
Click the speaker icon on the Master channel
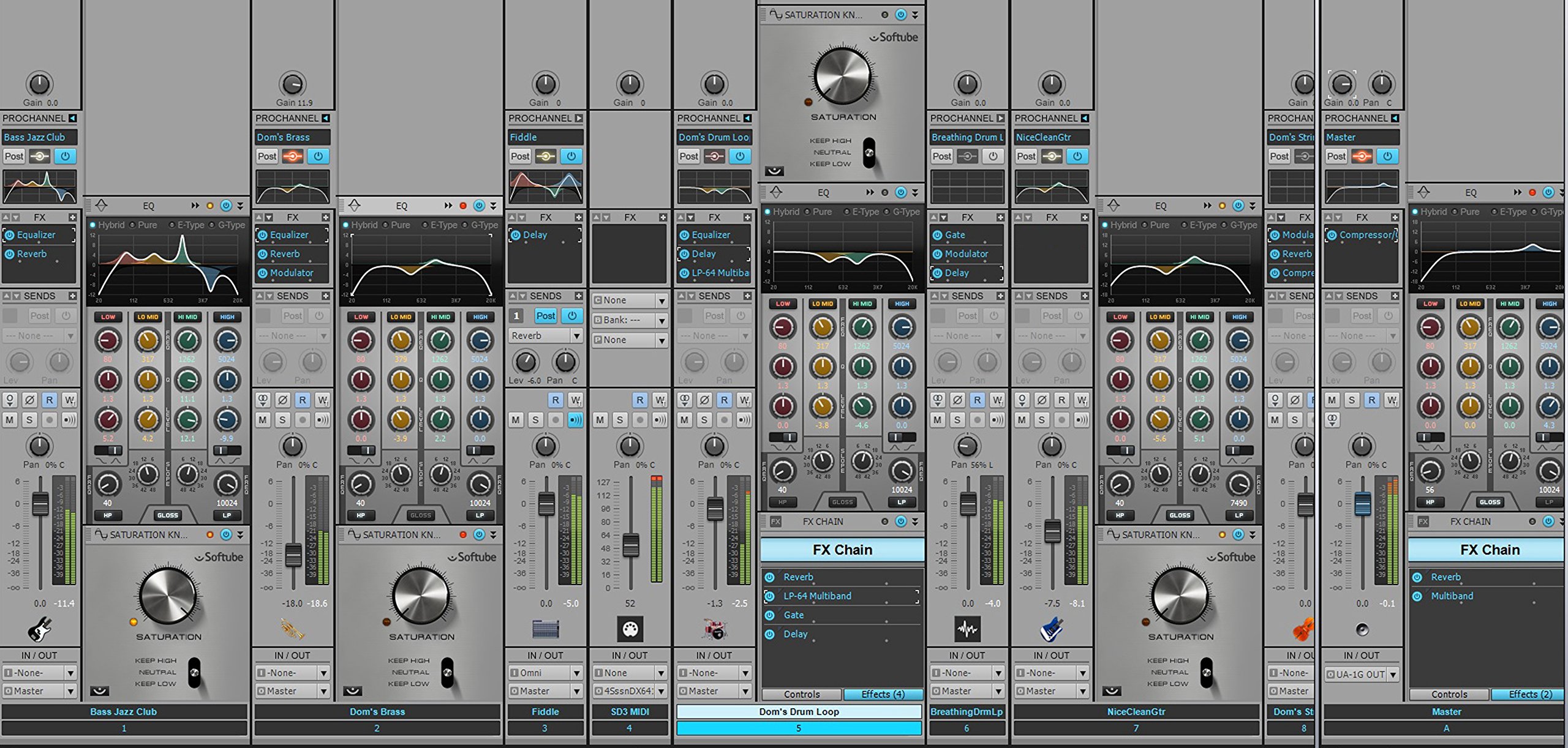tap(1361, 629)
